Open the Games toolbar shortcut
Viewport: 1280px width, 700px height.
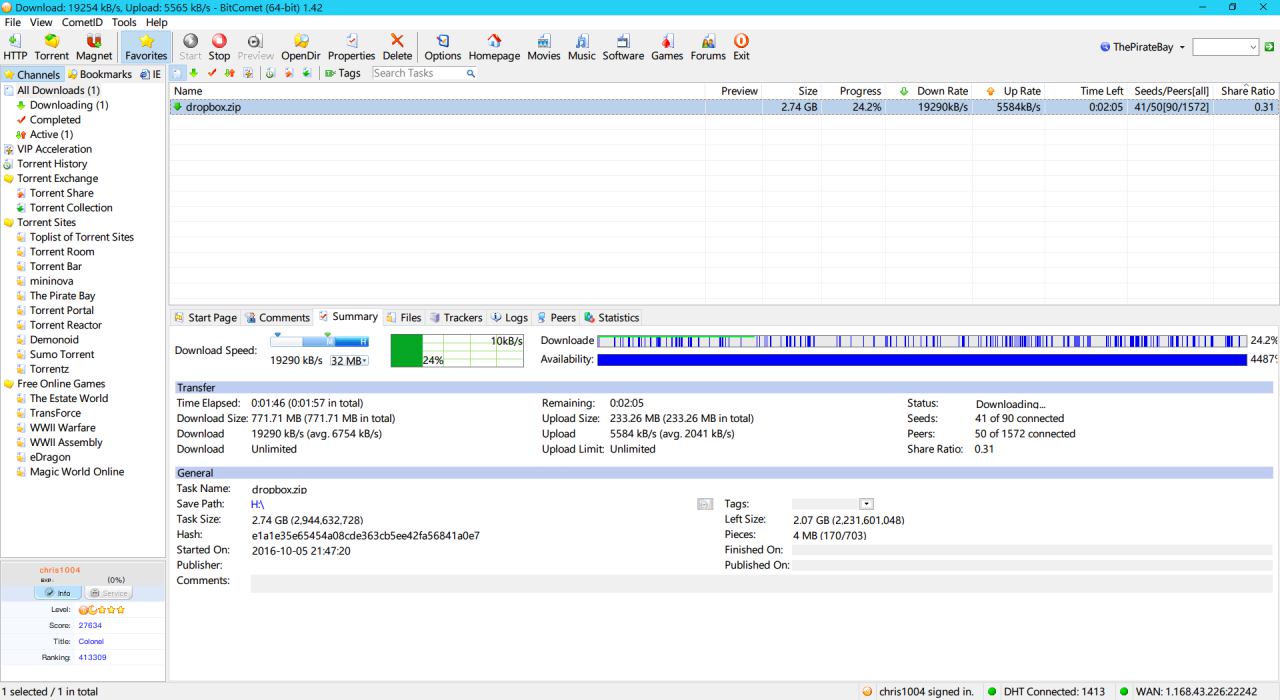coord(667,46)
